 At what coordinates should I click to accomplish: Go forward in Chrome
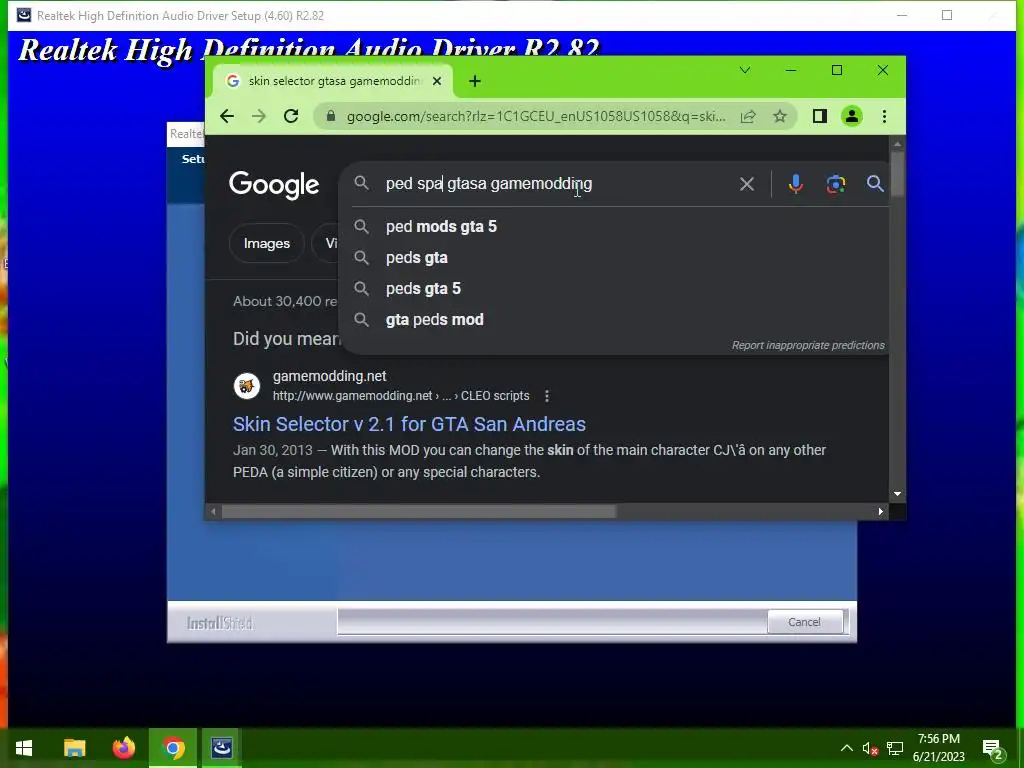pos(259,116)
